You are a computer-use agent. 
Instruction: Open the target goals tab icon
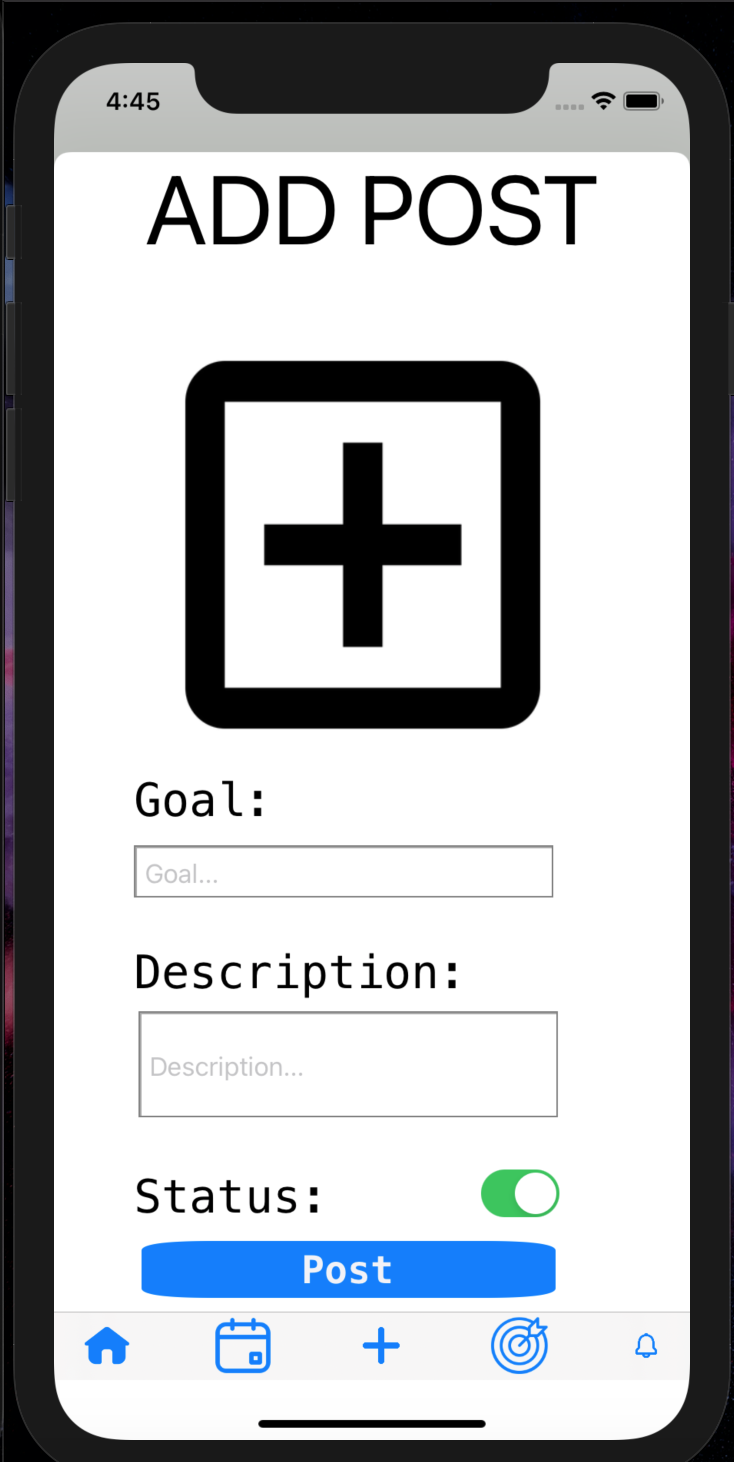tap(520, 1345)
